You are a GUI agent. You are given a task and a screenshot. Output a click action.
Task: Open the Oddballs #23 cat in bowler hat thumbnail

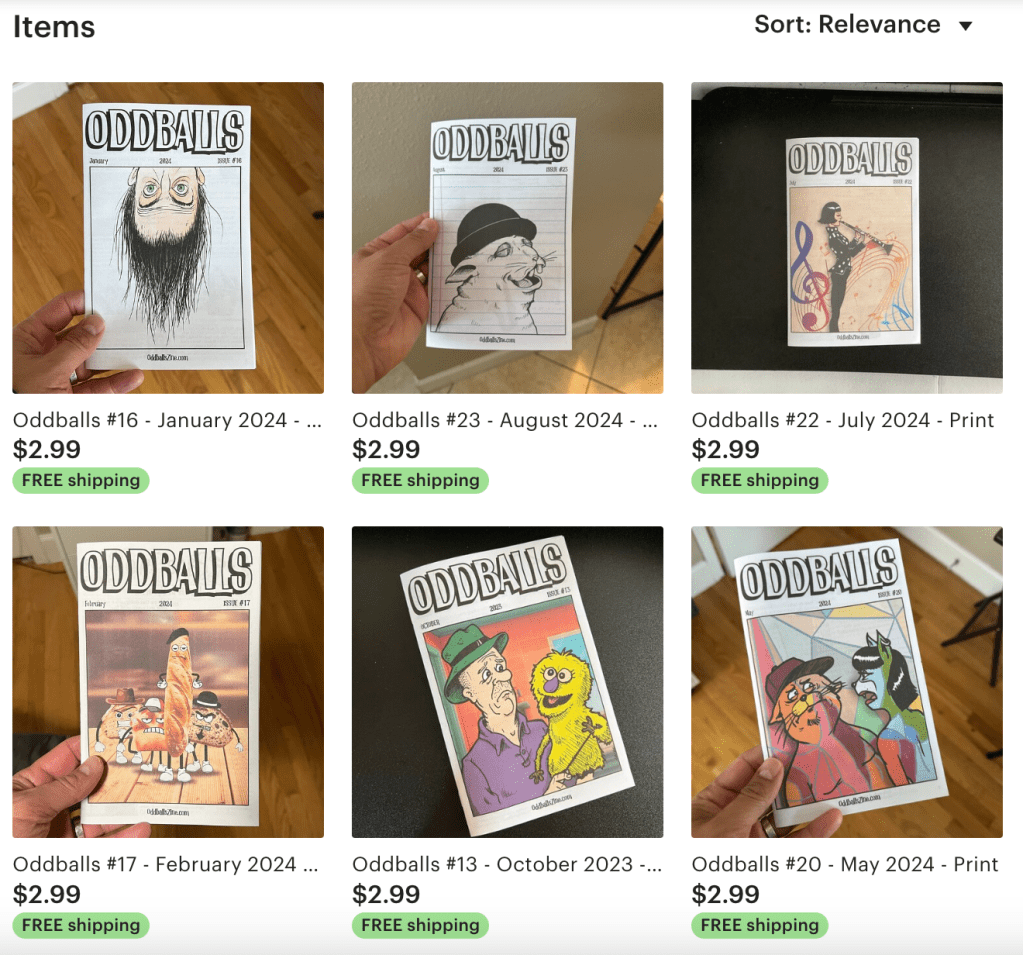click(x=508, y=237)
